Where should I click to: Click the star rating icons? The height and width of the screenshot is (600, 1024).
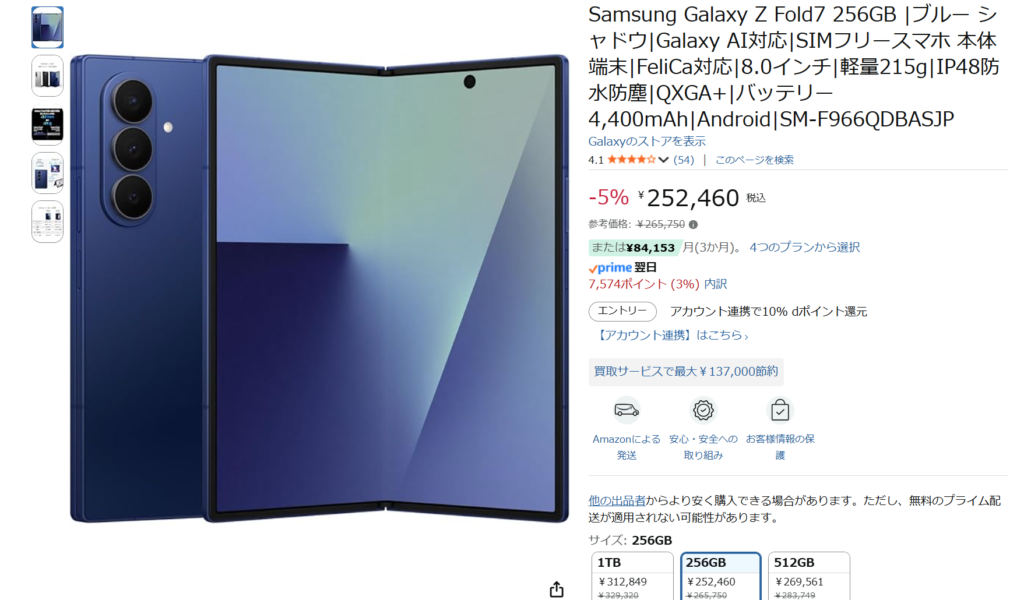[x=632, y=159]
